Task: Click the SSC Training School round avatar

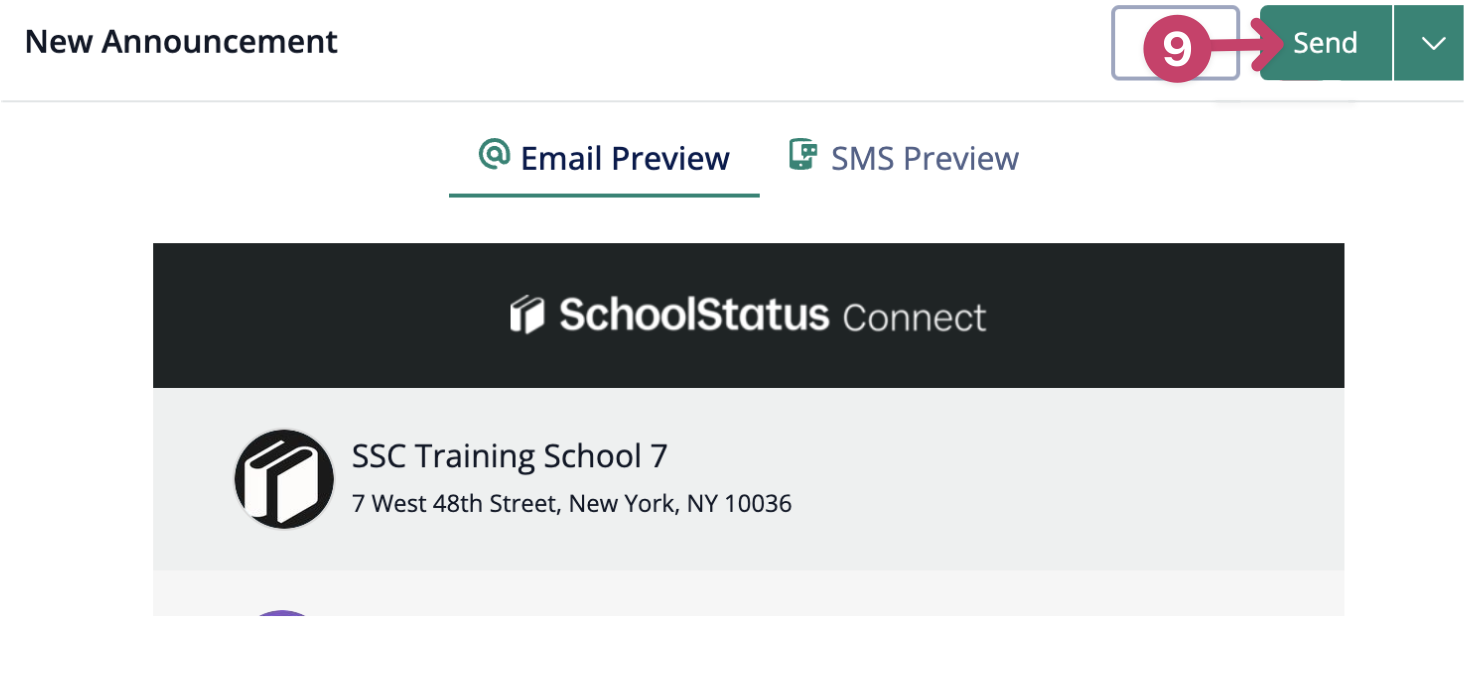Action: point(284,479)
